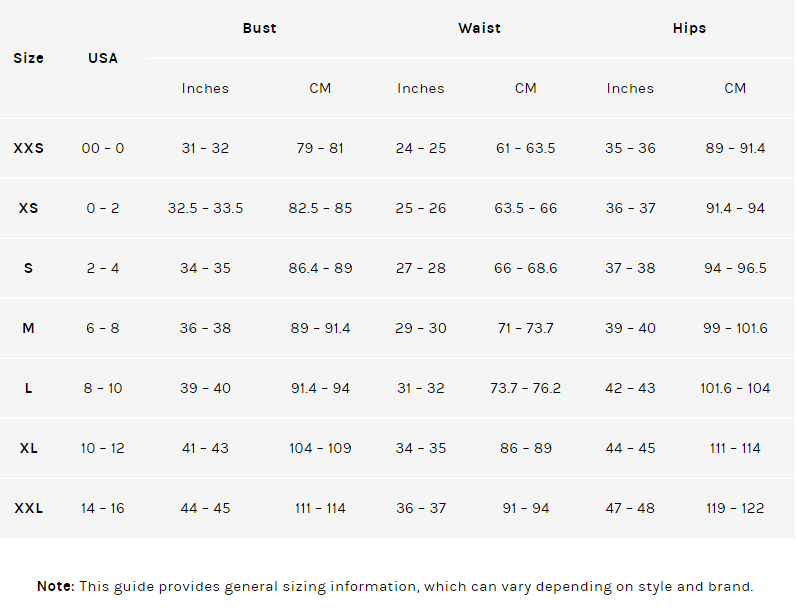The width and height of the screenshot is (796, 612).
Task: Select the Size column header
Action: pyautogui.click(x=28, y=58)
